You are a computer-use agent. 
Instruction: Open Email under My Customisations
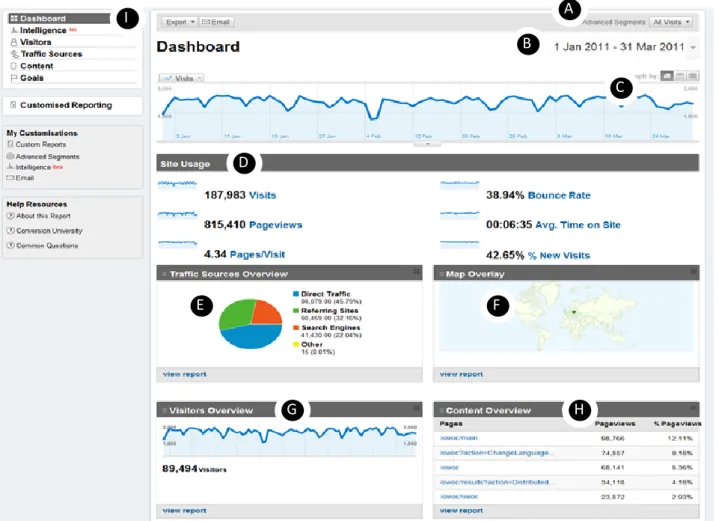pyautogui.click(x=25, y=178)
